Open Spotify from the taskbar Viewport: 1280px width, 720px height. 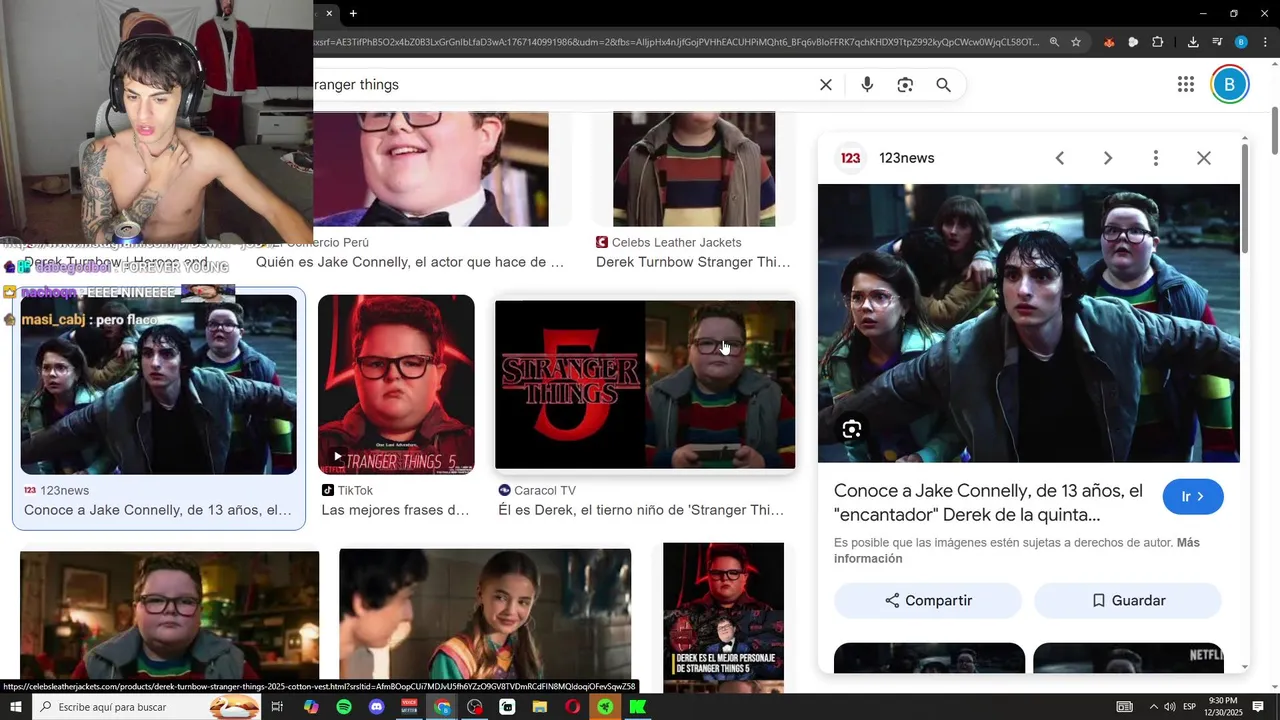coord(344,707)
